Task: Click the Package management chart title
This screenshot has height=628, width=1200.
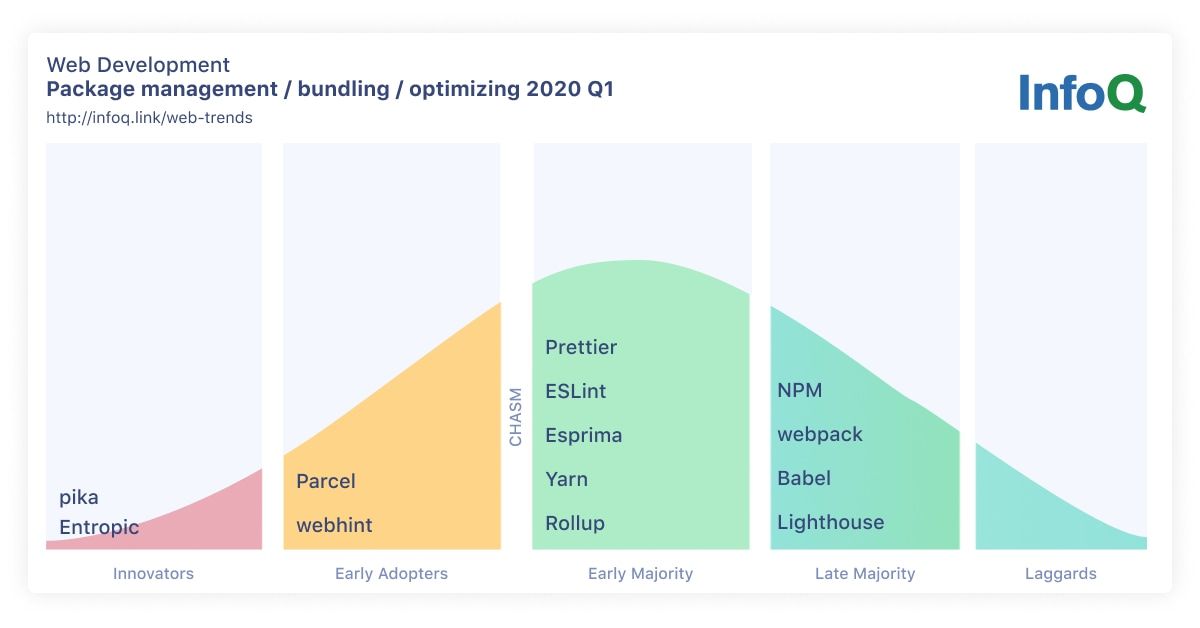Action: pos(330,89)
